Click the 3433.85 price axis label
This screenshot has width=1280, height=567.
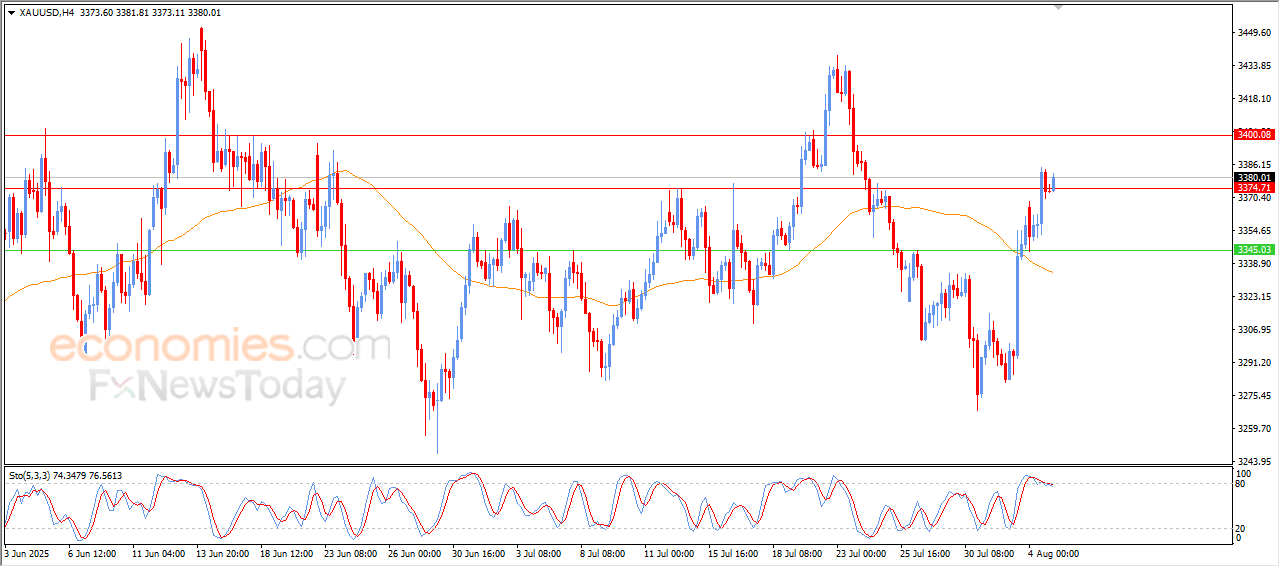(1254, 65)
